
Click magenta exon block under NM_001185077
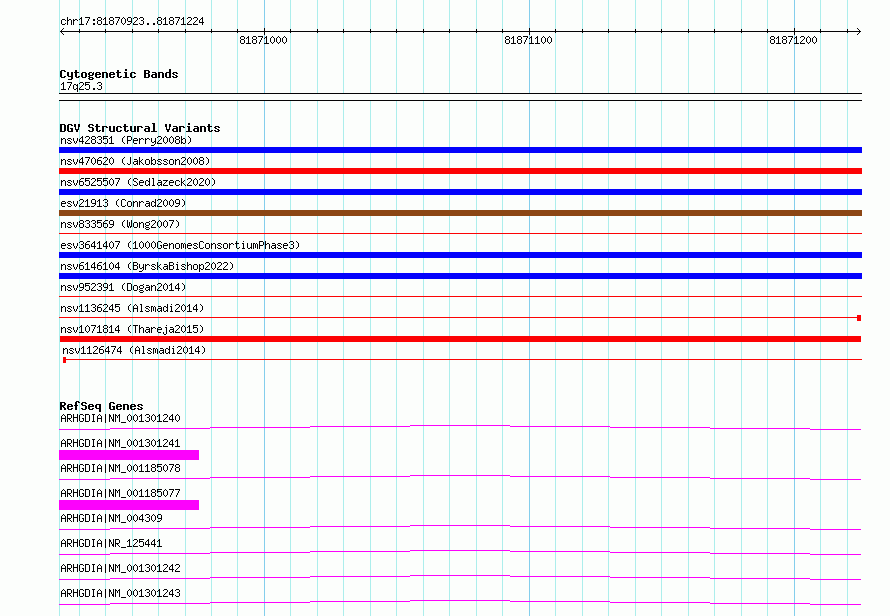(x=129, y=505)
